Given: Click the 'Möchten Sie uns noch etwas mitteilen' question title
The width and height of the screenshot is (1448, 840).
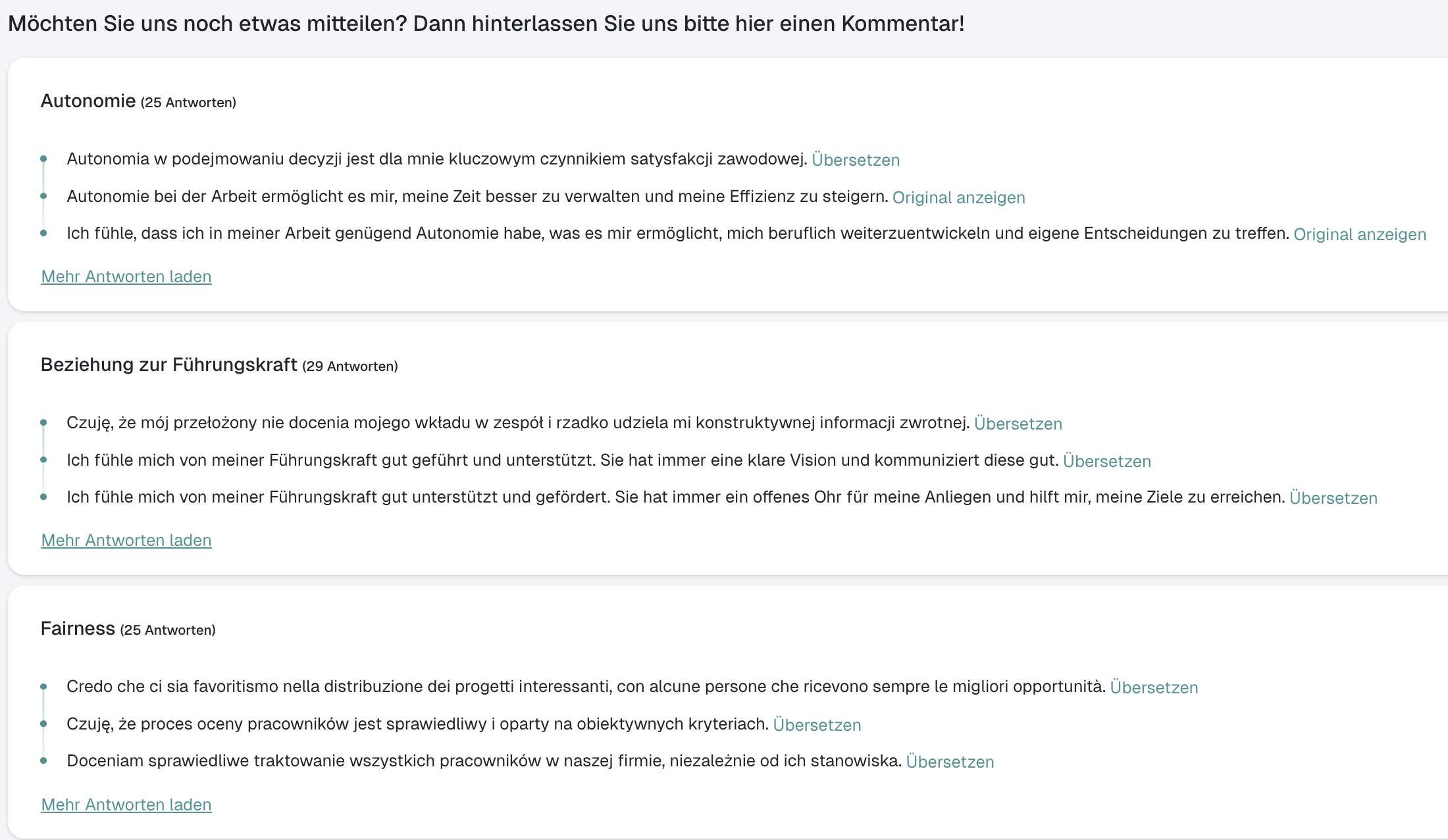Looking at the screenshot, I should point(486,24).
